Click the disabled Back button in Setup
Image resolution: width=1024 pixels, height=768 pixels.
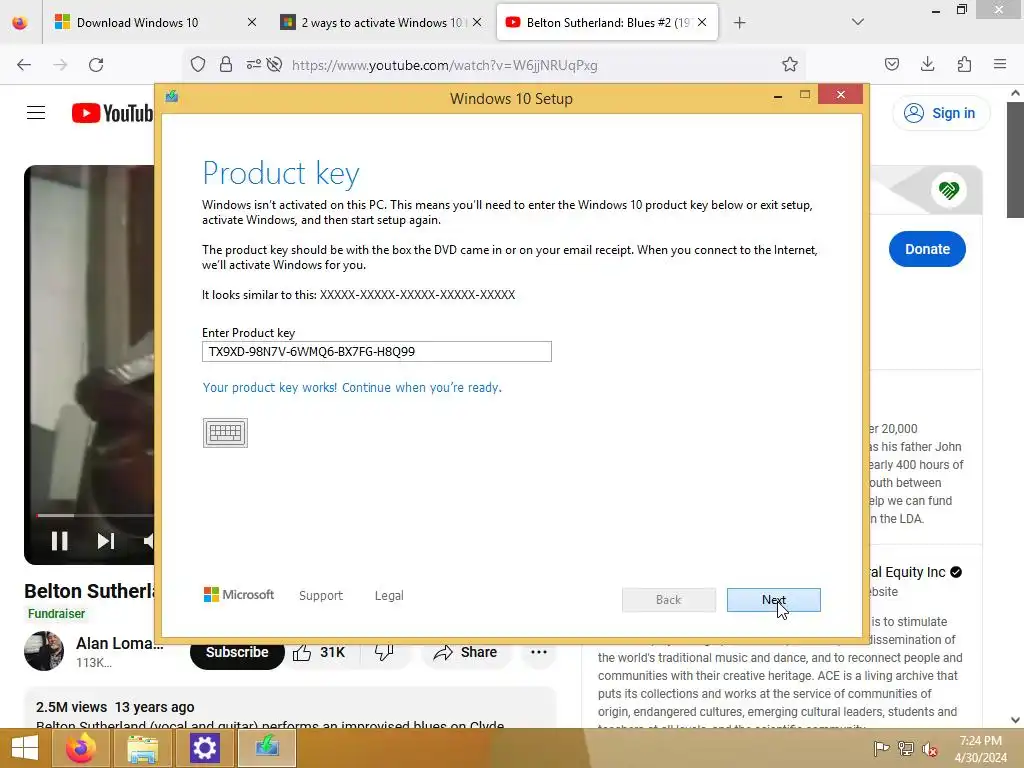(x=669, y=600)
